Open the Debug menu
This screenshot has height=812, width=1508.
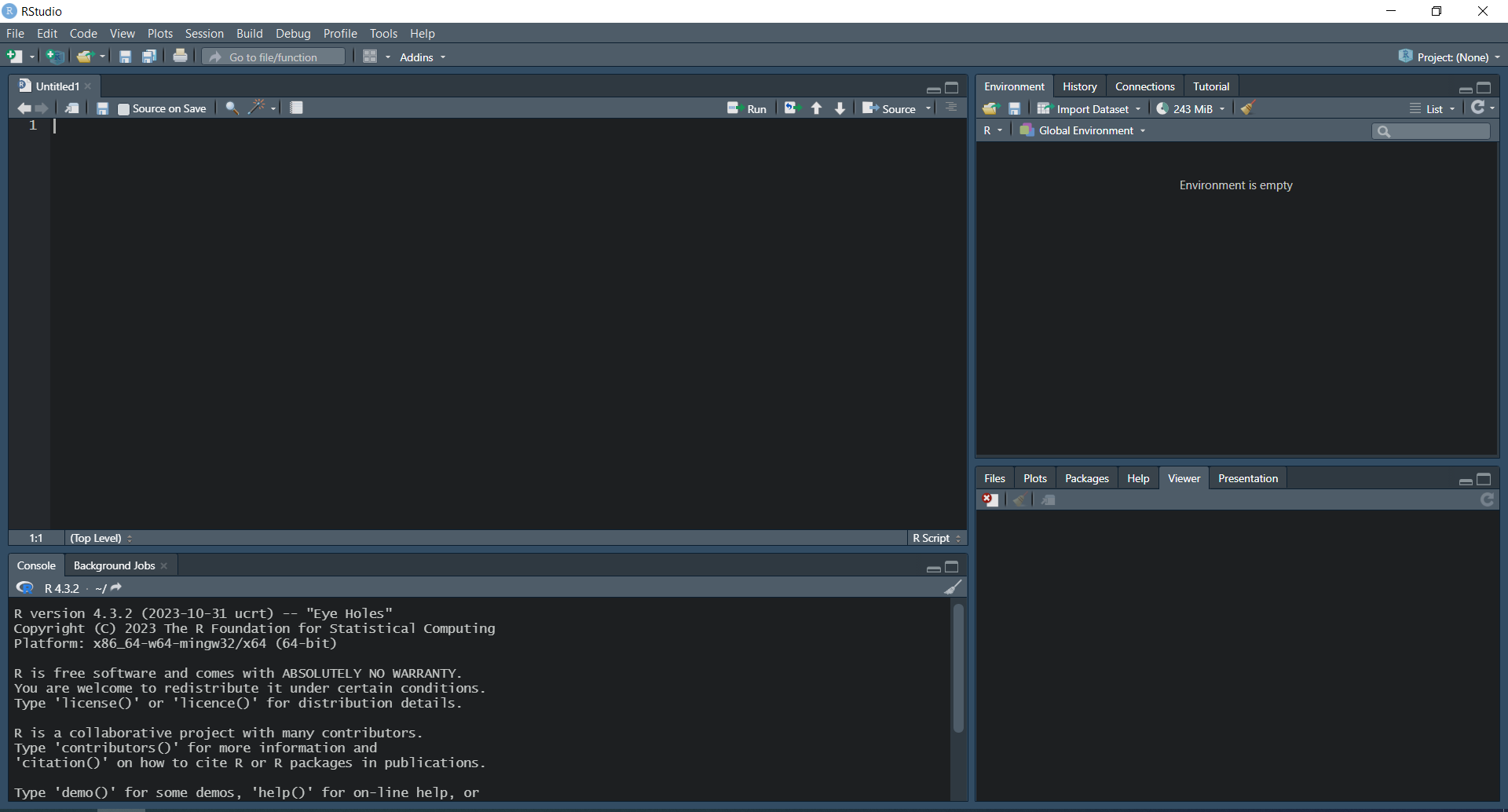click(293, 33)
